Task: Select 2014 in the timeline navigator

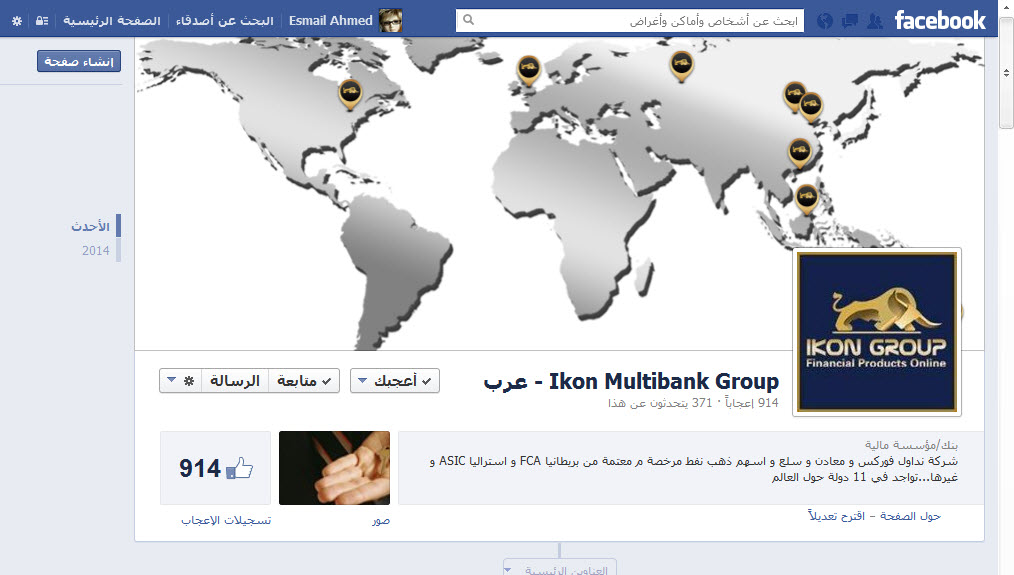Action: tap(96, 250)
